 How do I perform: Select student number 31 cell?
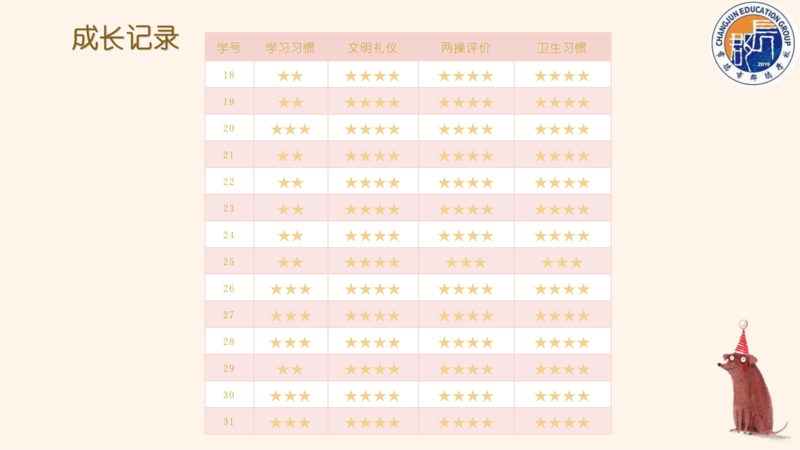pyautogui.click(x=229, y=422)
